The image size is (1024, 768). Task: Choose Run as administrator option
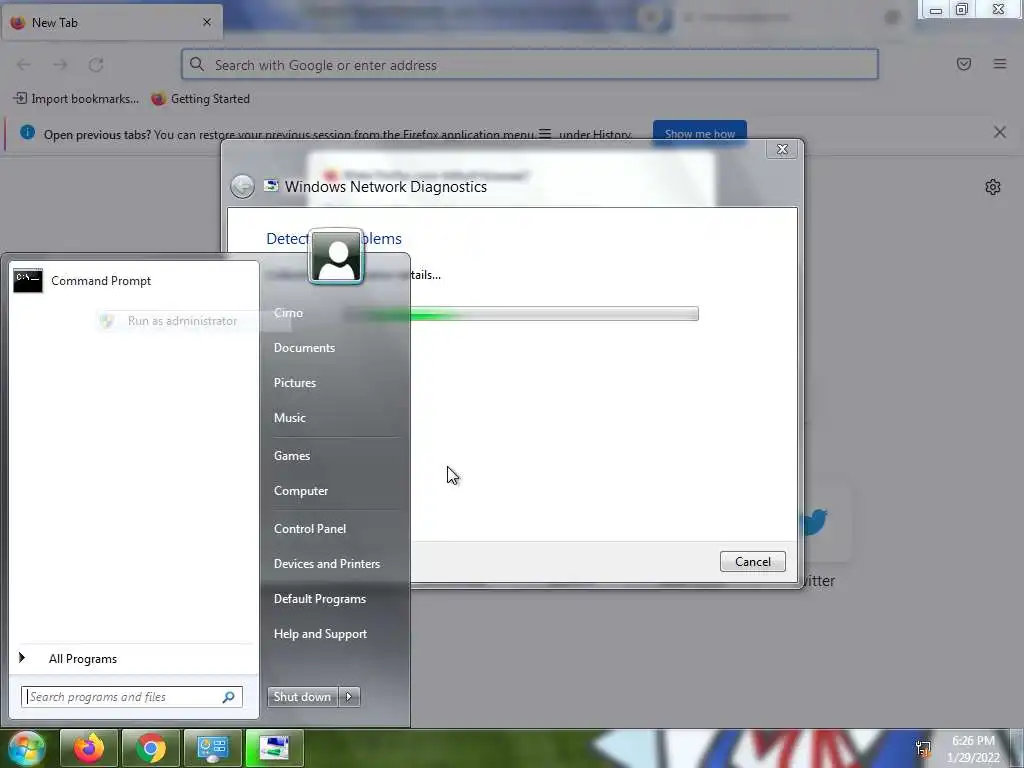click(182, 321)
